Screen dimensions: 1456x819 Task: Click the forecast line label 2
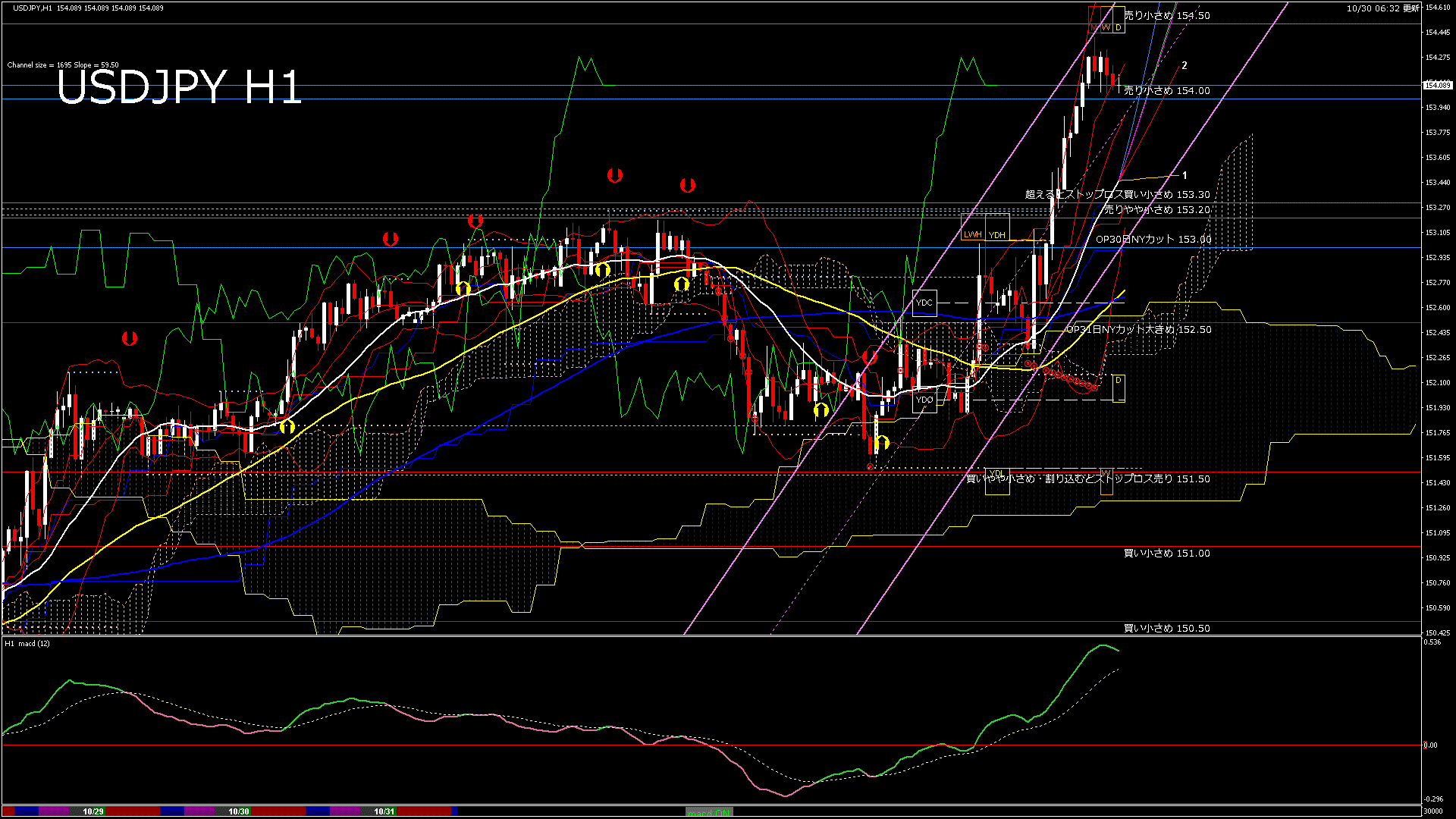click(x=1185, y=65)
